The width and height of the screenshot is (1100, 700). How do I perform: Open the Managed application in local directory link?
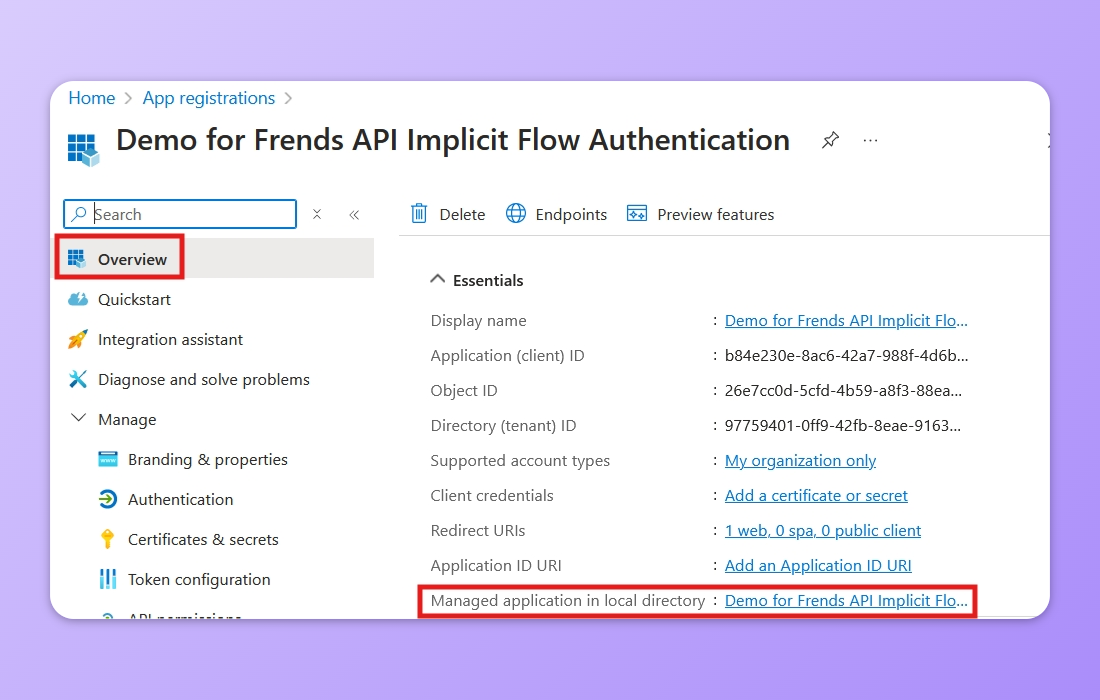(846, 601)
